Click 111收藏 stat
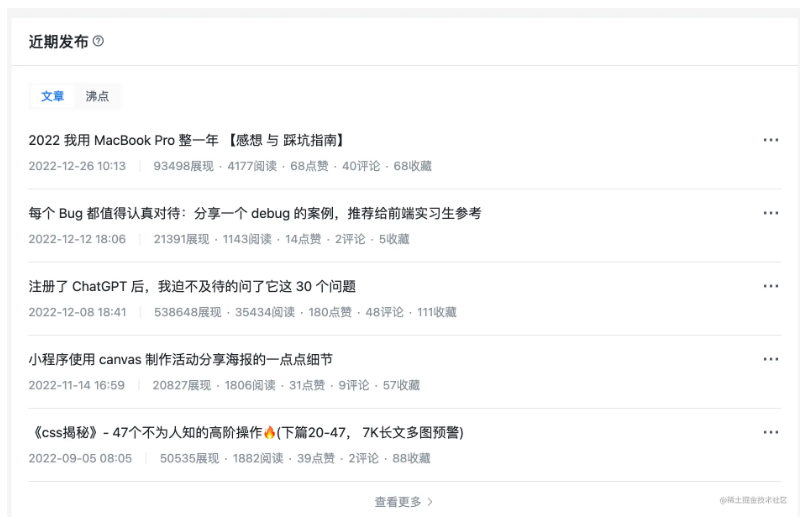Image resolution: width=806 pixels, height=525 pixels. click(436, 312)
